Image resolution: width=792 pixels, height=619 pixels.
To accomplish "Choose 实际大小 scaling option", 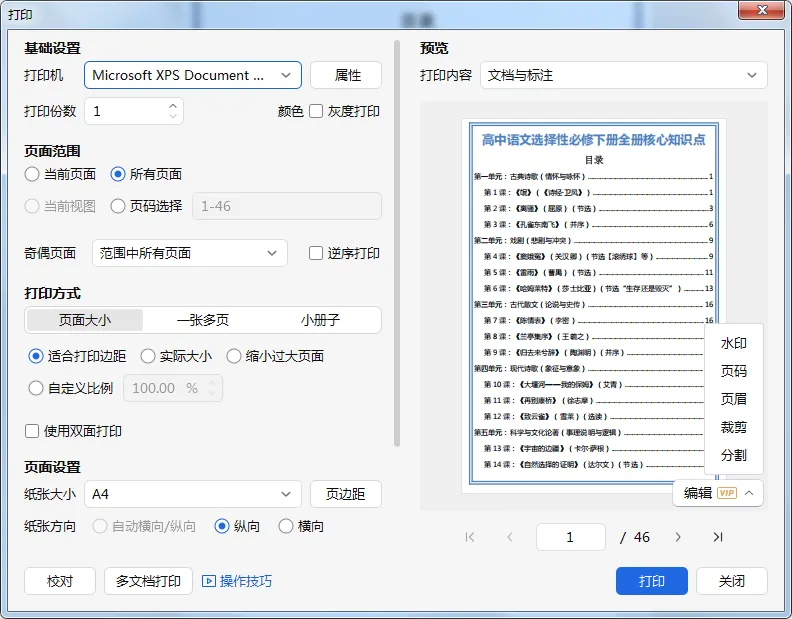I will (147, 356).
